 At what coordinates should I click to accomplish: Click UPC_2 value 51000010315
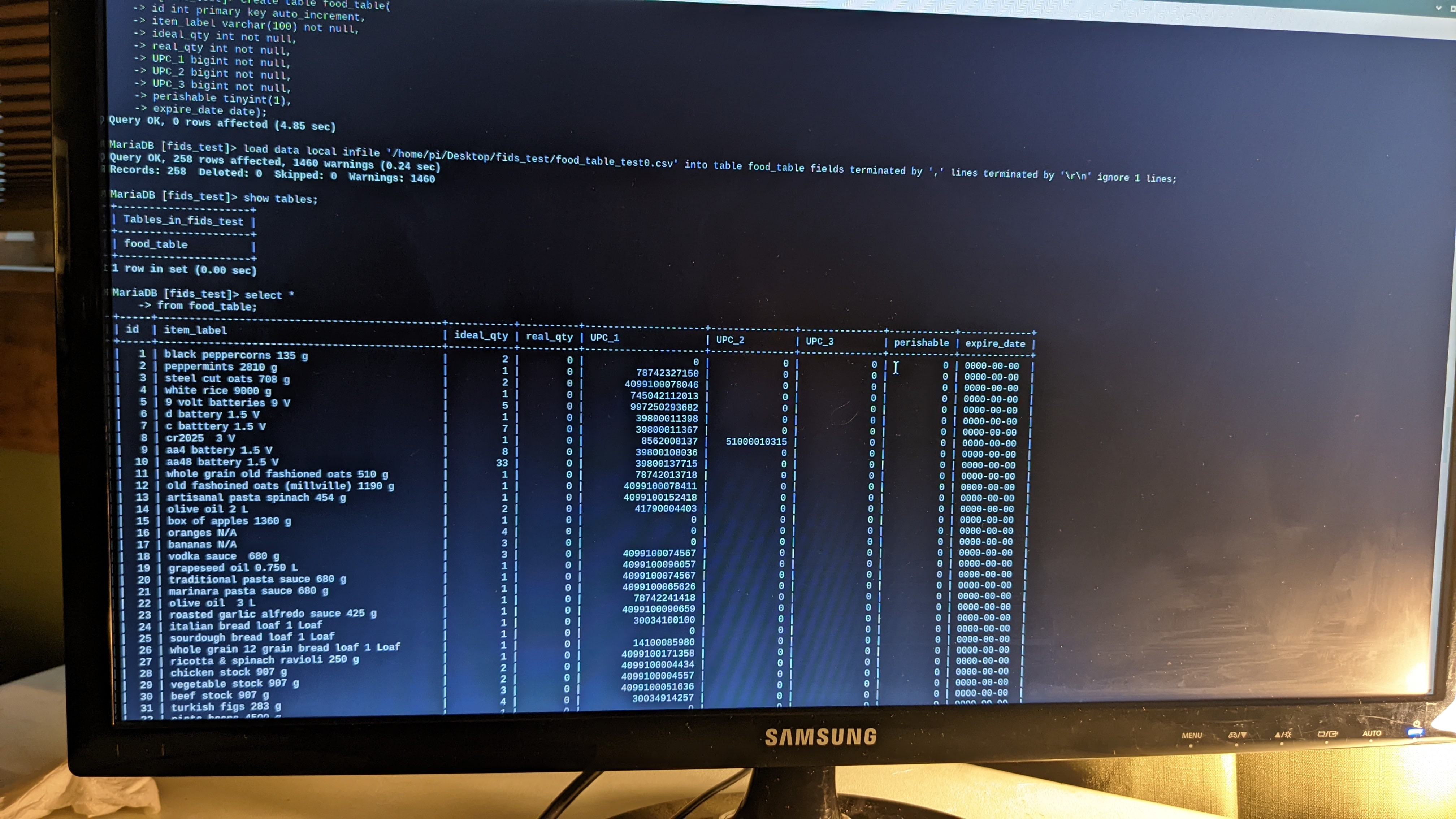[x=756, y=441]
